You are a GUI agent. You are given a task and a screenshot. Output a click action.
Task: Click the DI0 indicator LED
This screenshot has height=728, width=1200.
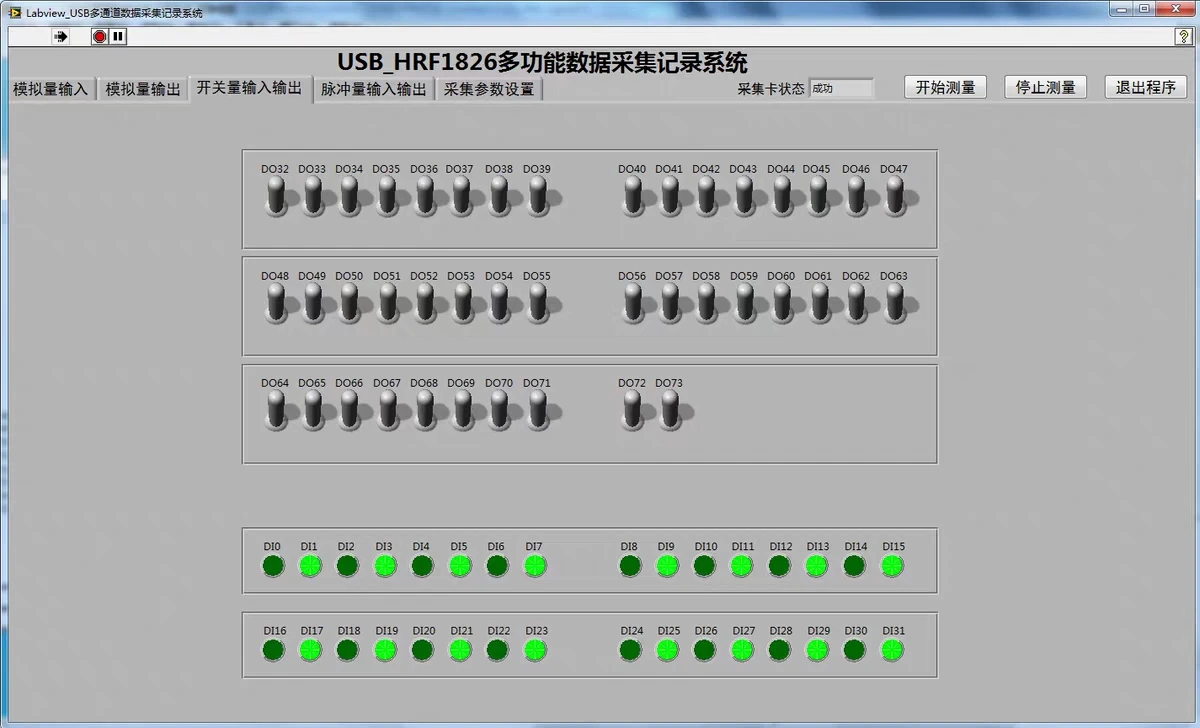coord(273,566)
